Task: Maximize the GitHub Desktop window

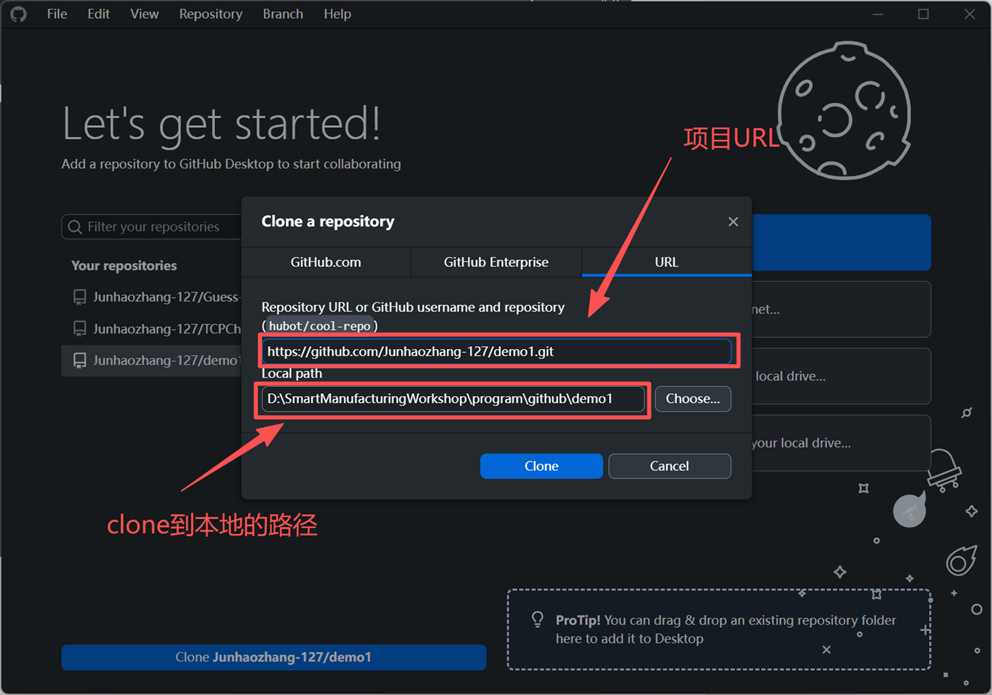Action: (x=924, y=14)
